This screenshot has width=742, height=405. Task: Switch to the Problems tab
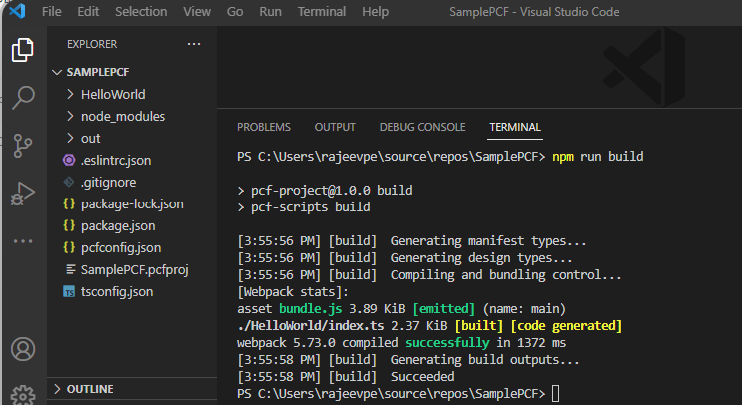264,127
